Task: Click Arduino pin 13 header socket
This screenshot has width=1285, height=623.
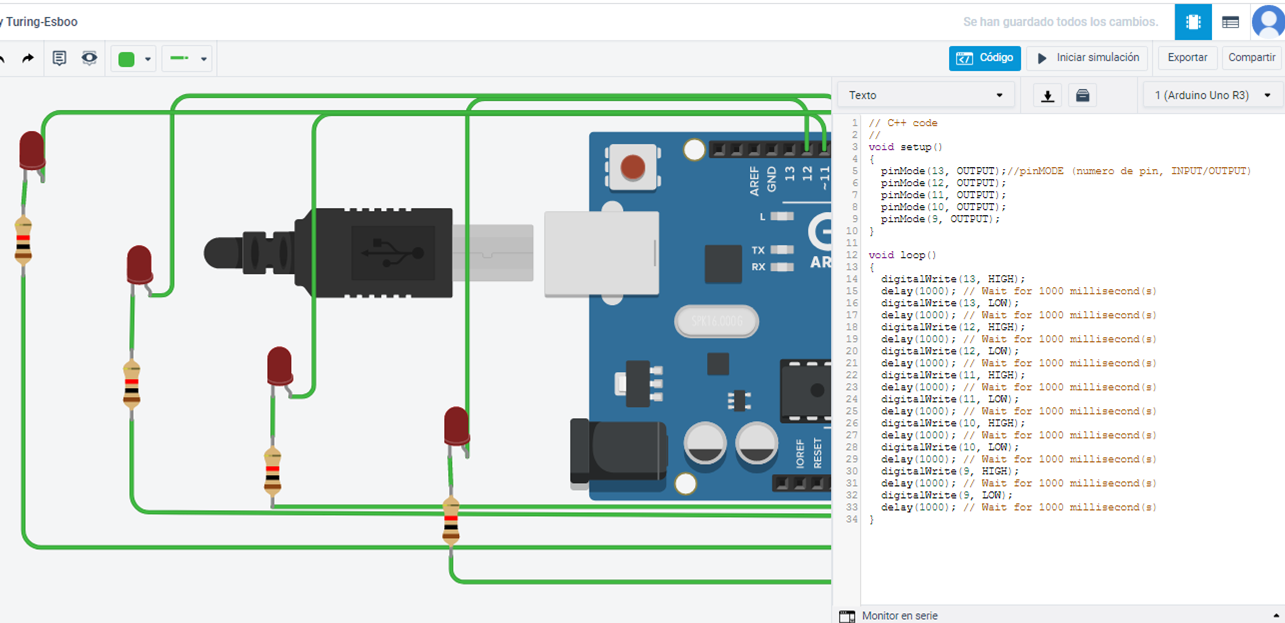Action: (x=789, y=149)
